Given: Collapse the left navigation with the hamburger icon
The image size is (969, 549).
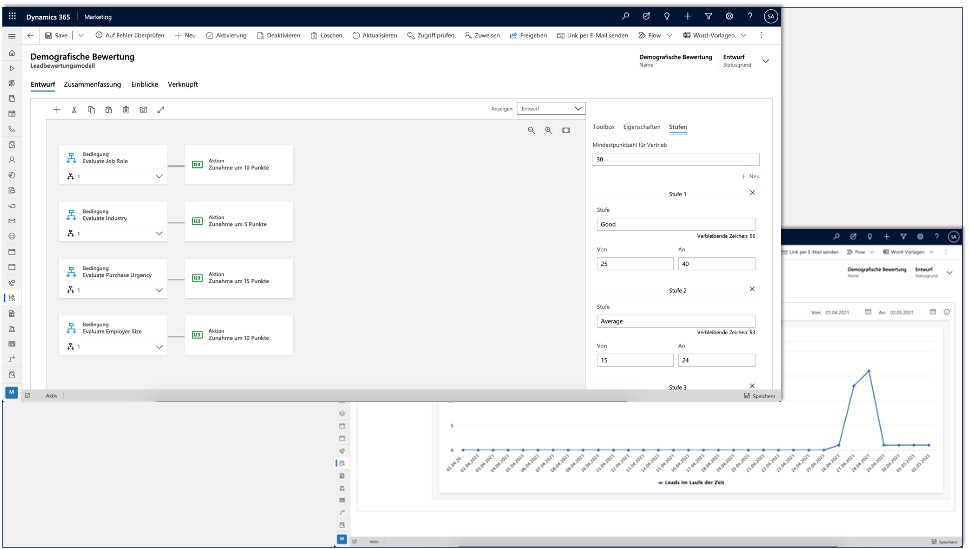Looking at the screenshot, I should (x=12, y=35).
